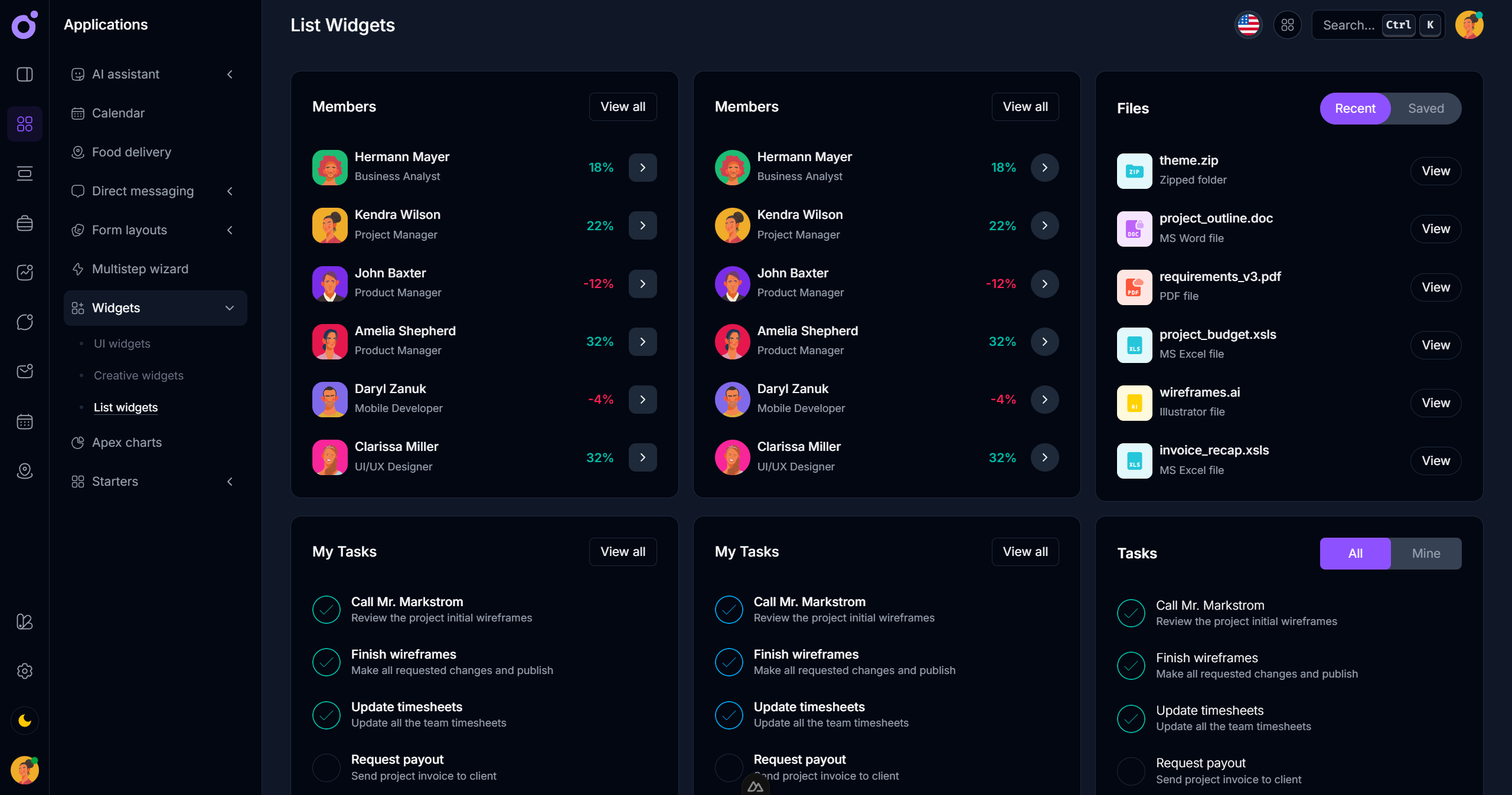This screenshot has height=795, width=1512.
Task: Select the panels layout icon below the grid icon
Action: click(25, 173)
